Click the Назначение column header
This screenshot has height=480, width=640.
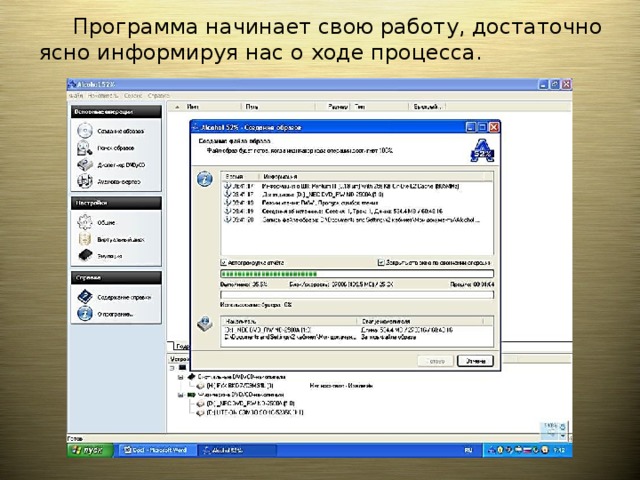coord(289,321)
